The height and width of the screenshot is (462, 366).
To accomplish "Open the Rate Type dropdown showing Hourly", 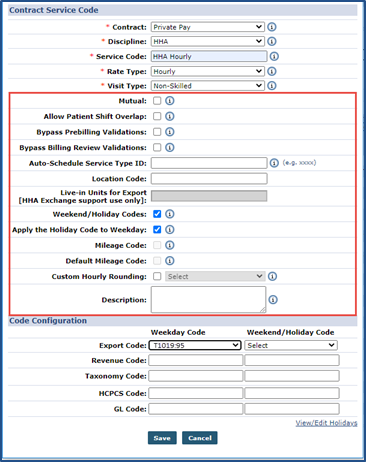I will coord(208,71).
